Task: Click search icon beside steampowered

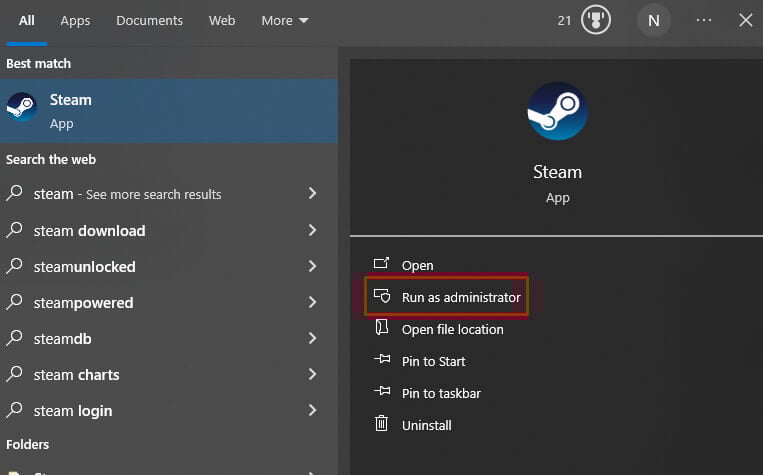Action: click(15, 302)
